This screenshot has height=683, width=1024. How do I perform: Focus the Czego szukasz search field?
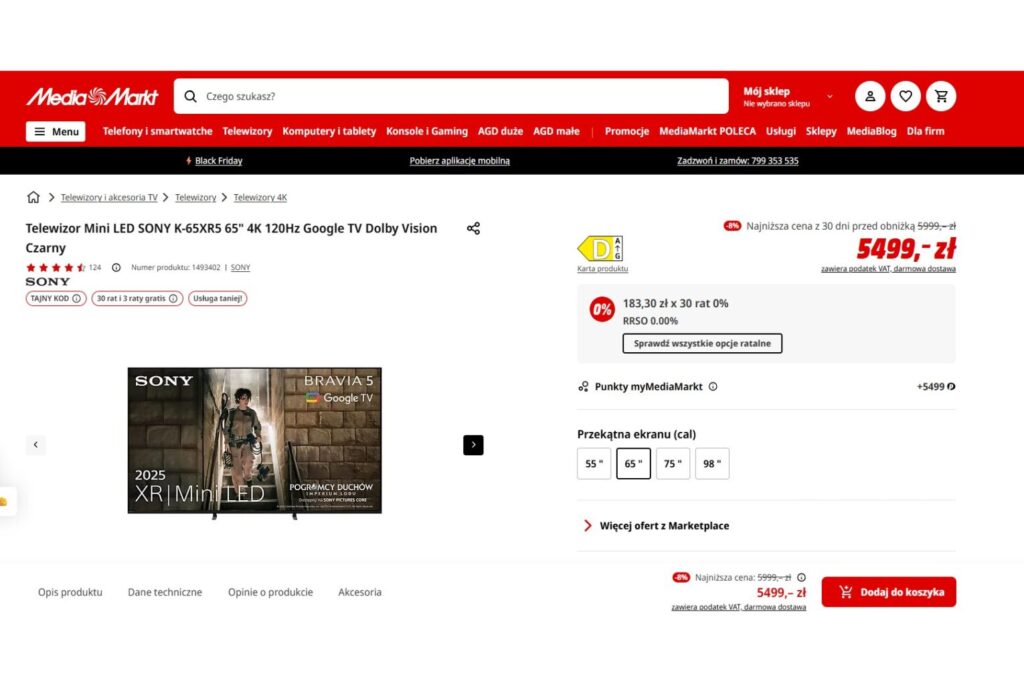coord(451,96)
